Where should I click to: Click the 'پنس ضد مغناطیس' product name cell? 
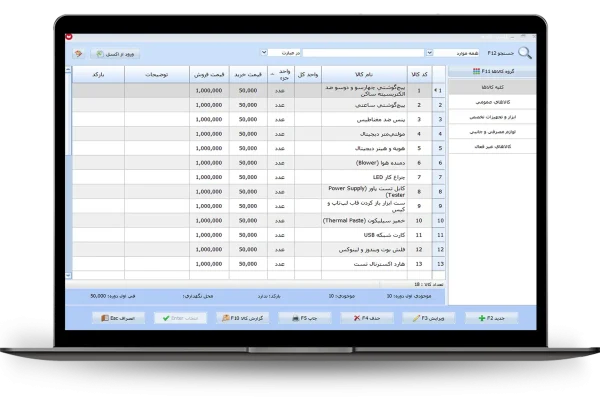364,119
